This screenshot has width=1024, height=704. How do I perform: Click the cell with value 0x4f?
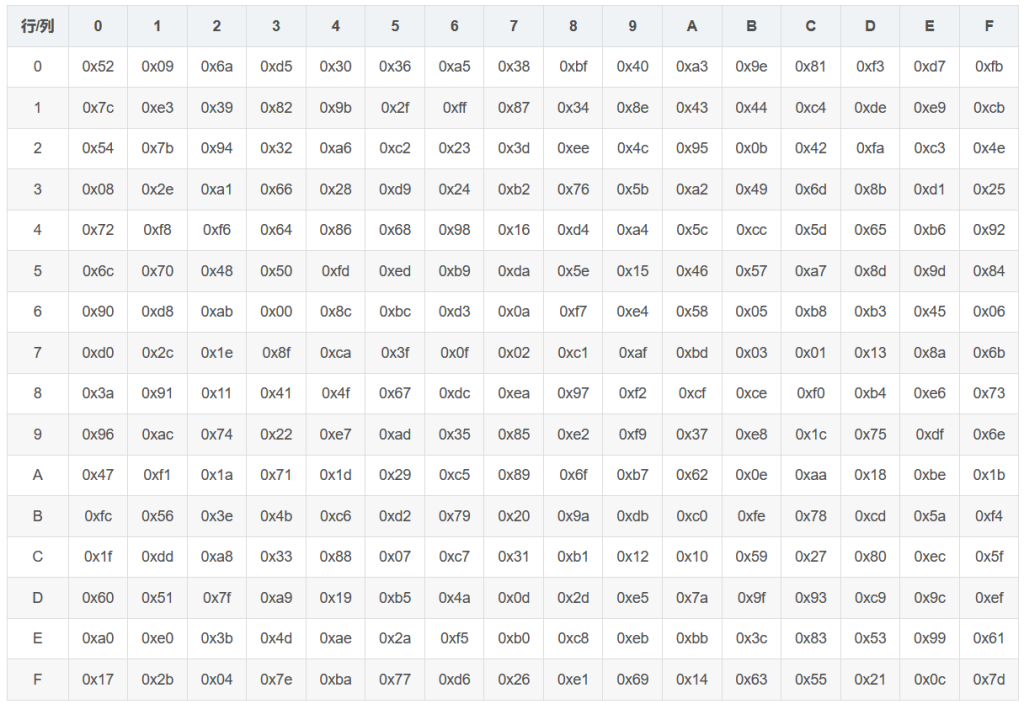pos(335,394)
